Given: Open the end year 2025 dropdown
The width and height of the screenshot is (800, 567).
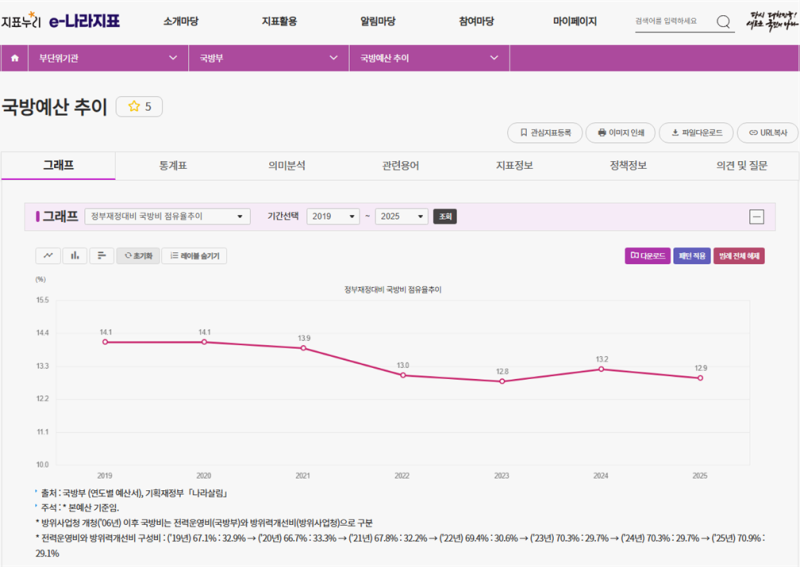Looking at the screenshot, I should click(402, 216).
